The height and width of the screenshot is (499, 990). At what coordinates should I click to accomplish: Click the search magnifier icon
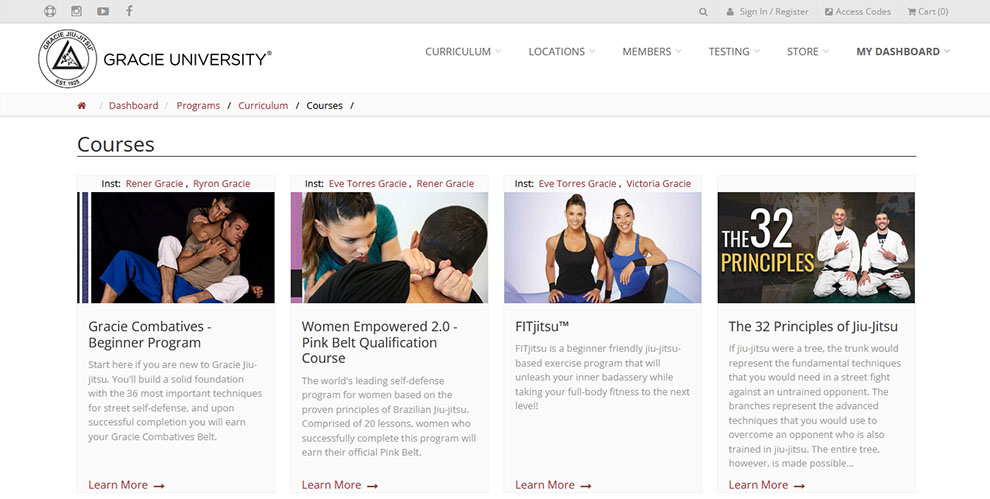703,12
